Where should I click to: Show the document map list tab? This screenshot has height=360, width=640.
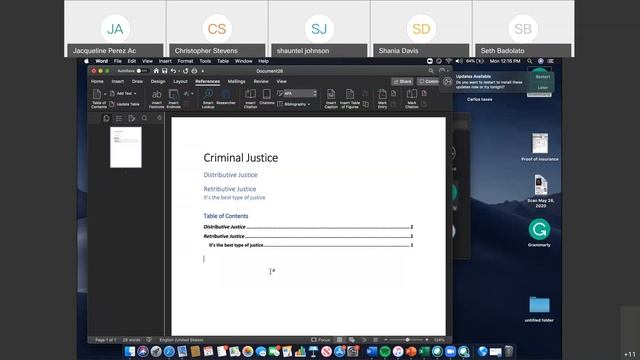click(119, 118)
